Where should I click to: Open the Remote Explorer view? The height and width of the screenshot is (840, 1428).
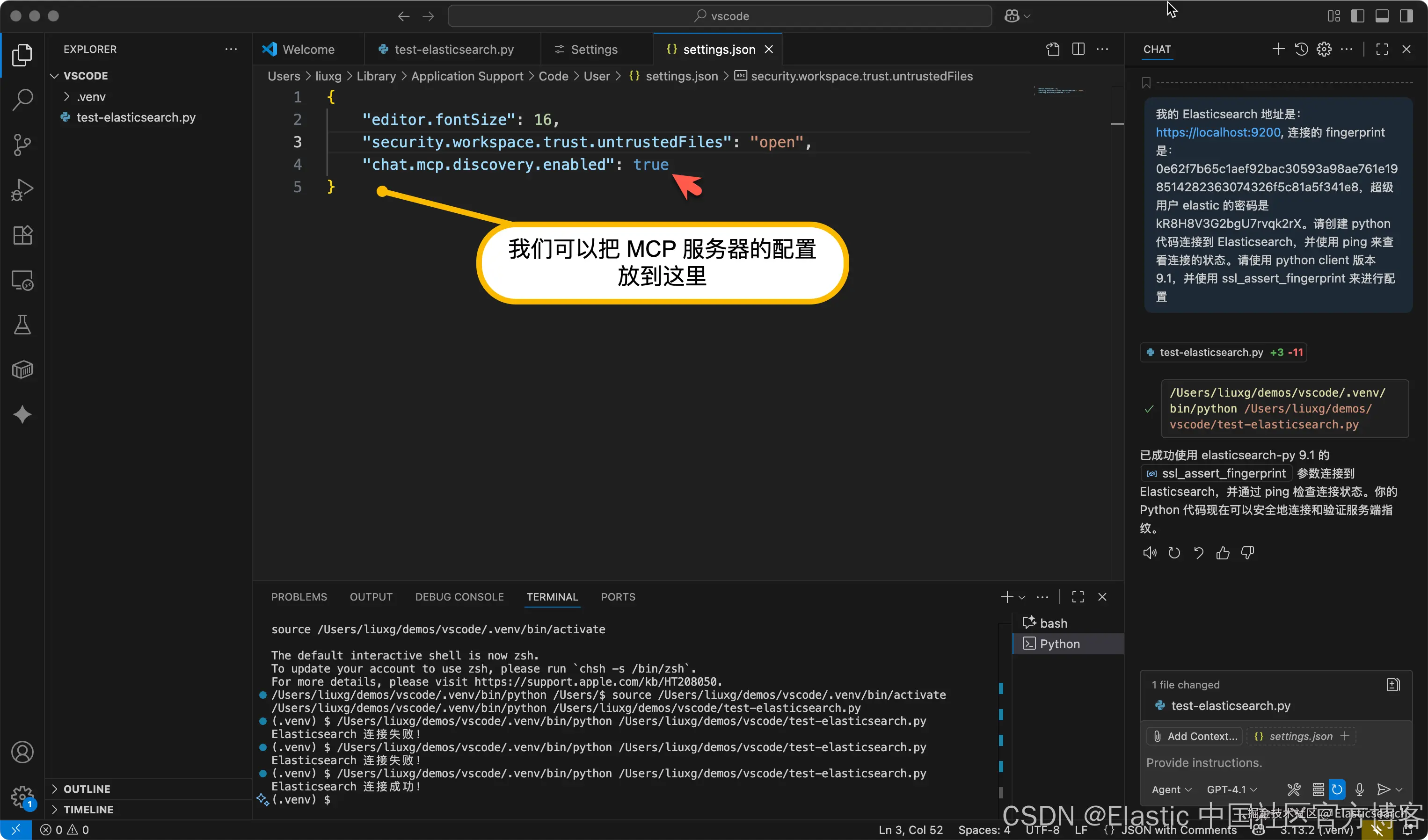[22, 280]
